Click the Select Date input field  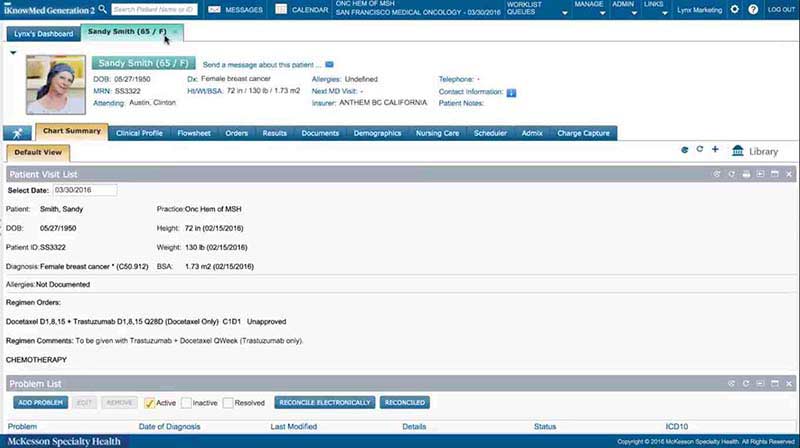(85, 190)
